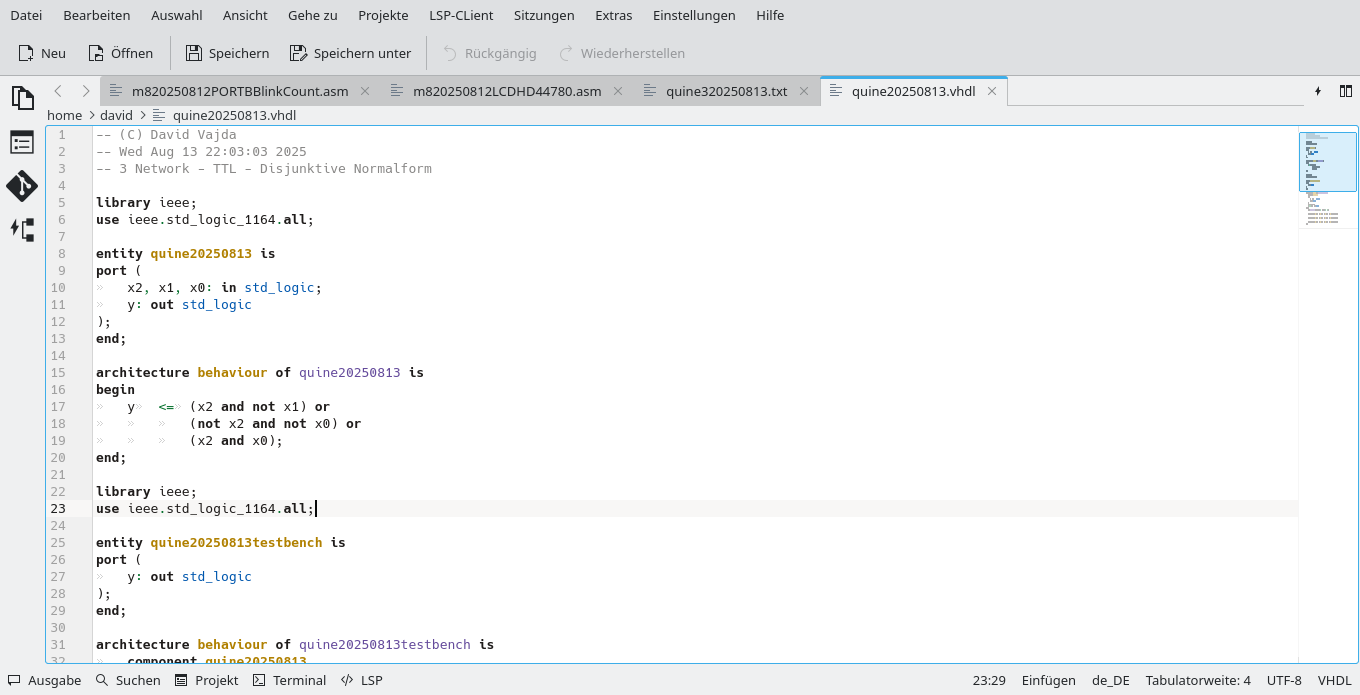The height and width of the screenshot is (695, 1360).
Task: Click the split view icon near tabs
Action: pos(1346,90)
